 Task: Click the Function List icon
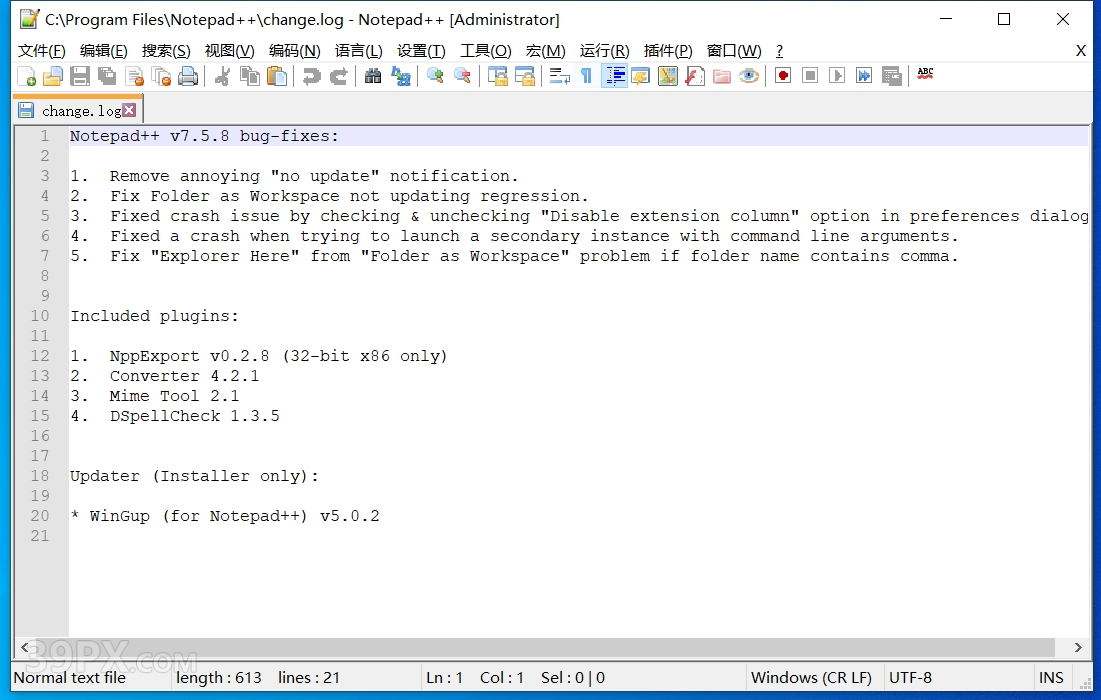pos(695,76)
